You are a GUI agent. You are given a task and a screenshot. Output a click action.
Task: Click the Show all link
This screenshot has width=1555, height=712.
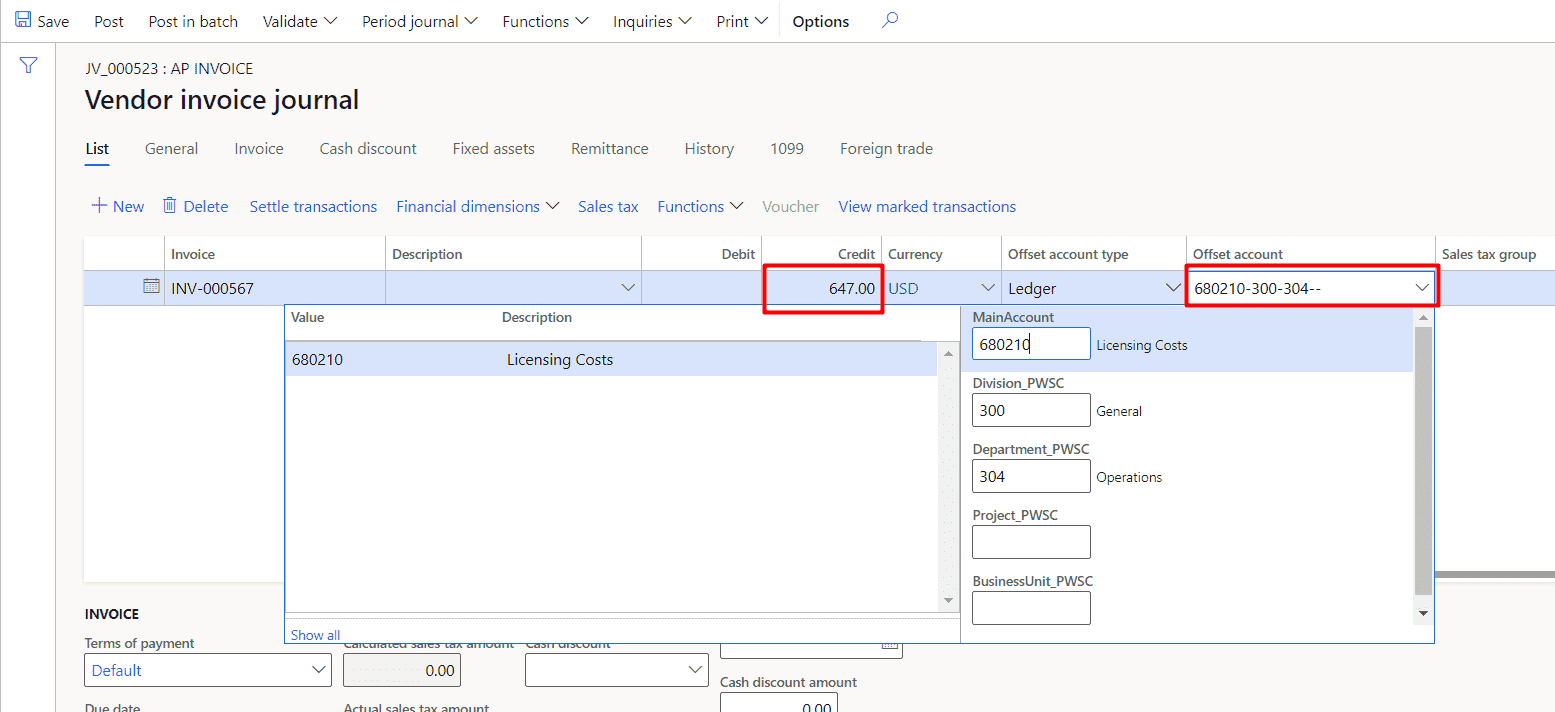pos(315,635)
